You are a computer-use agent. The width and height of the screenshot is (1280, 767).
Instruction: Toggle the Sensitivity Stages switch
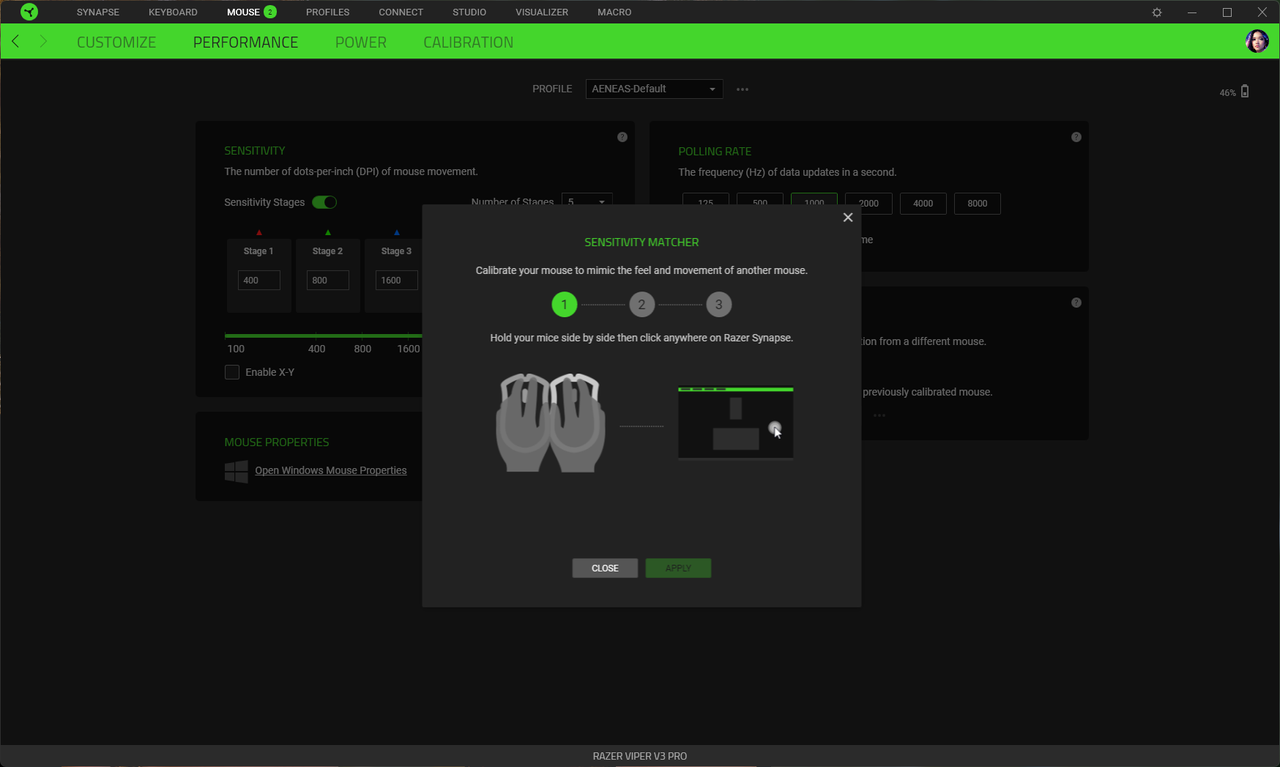[x=324, y=202]
